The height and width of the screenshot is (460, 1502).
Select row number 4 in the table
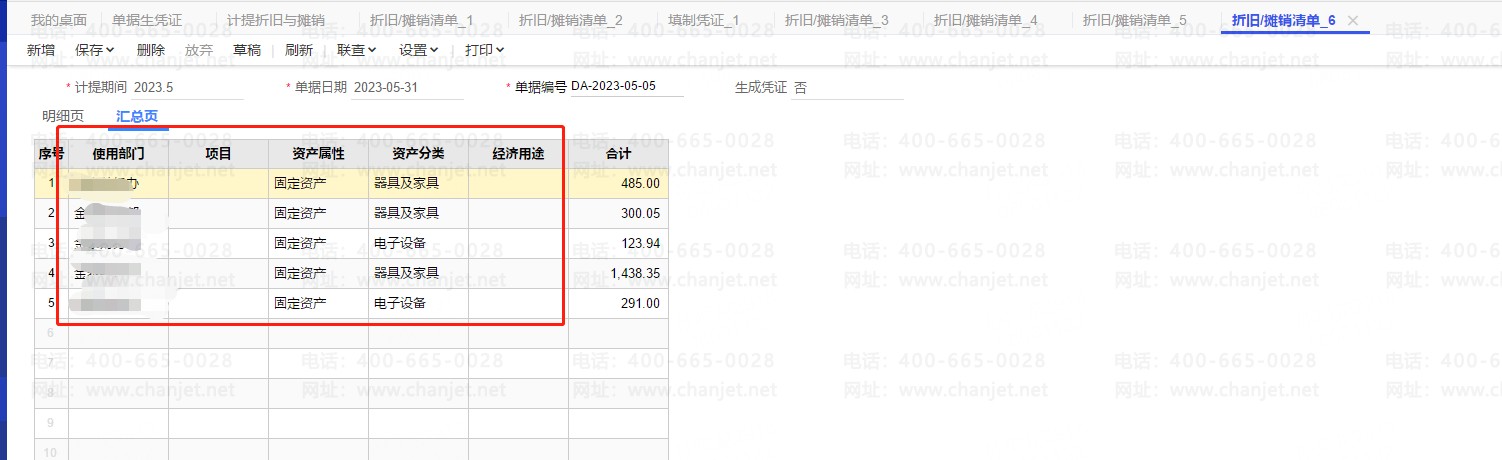[x=51, y=273]
